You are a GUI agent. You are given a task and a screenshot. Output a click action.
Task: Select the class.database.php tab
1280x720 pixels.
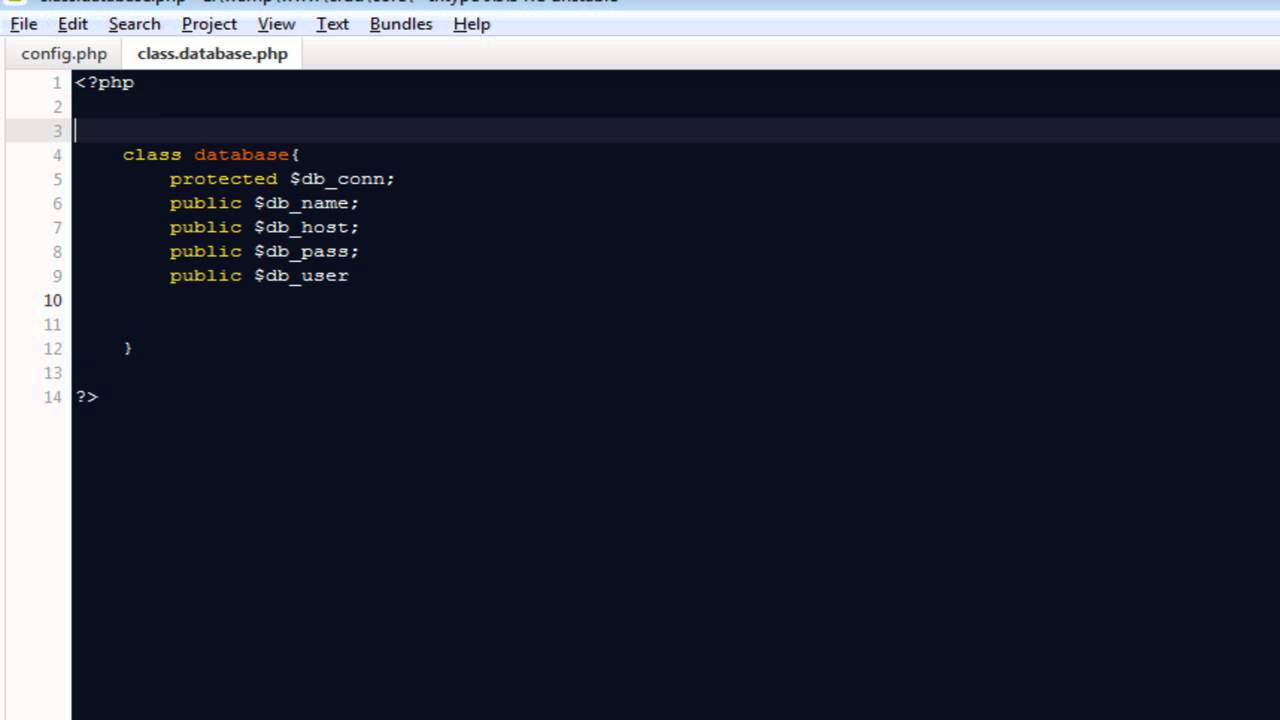212,54
